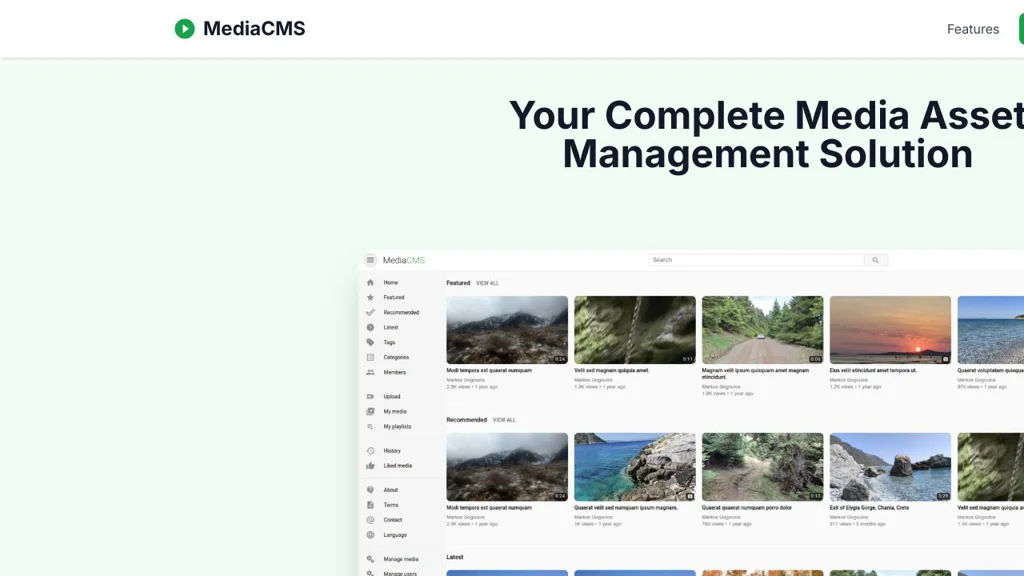The image size is (1024, 576).
Task: Click headline 'Your Complete Media Asset Management Solution'
Action: (x=767, y=135)
